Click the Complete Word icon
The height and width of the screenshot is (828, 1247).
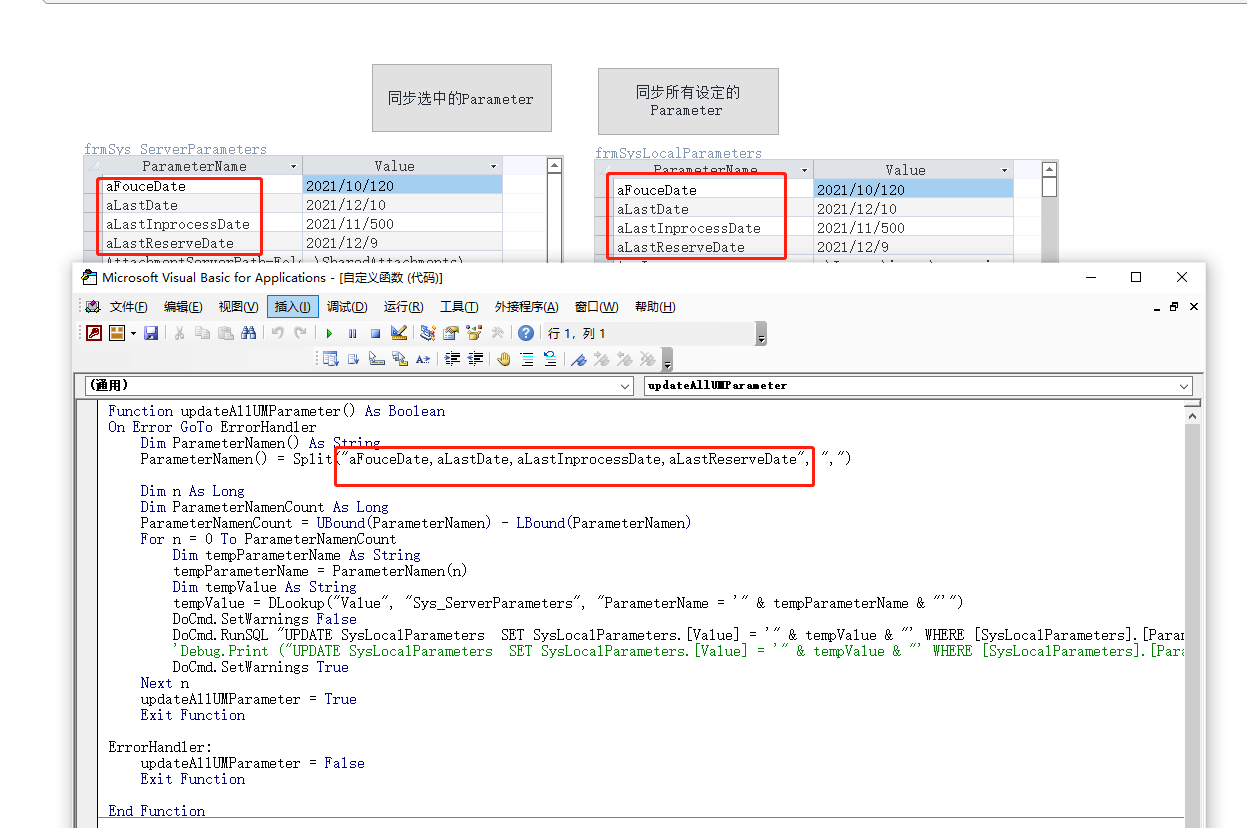coord(423,359)
